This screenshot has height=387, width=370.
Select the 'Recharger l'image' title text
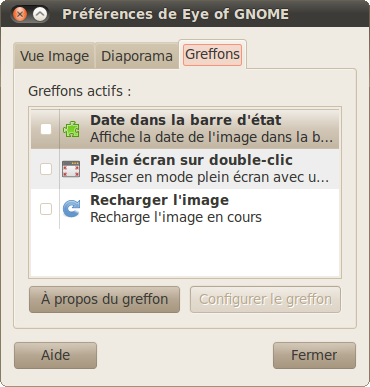[159, 200]
